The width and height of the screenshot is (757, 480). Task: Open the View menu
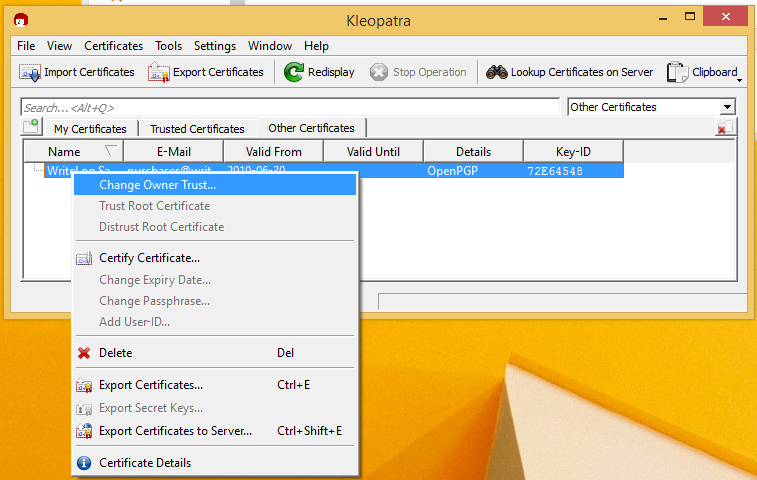(x=59, y=46)
